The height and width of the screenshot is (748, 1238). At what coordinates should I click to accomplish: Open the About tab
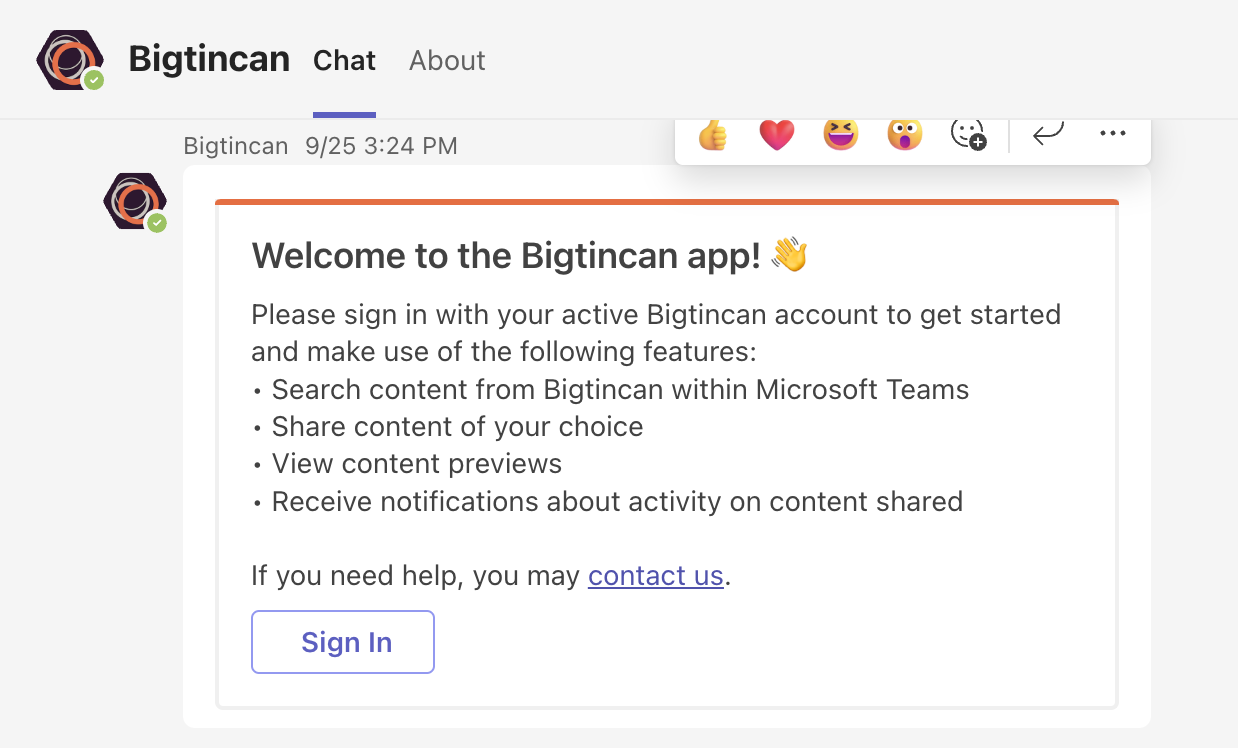coord(447,61)
